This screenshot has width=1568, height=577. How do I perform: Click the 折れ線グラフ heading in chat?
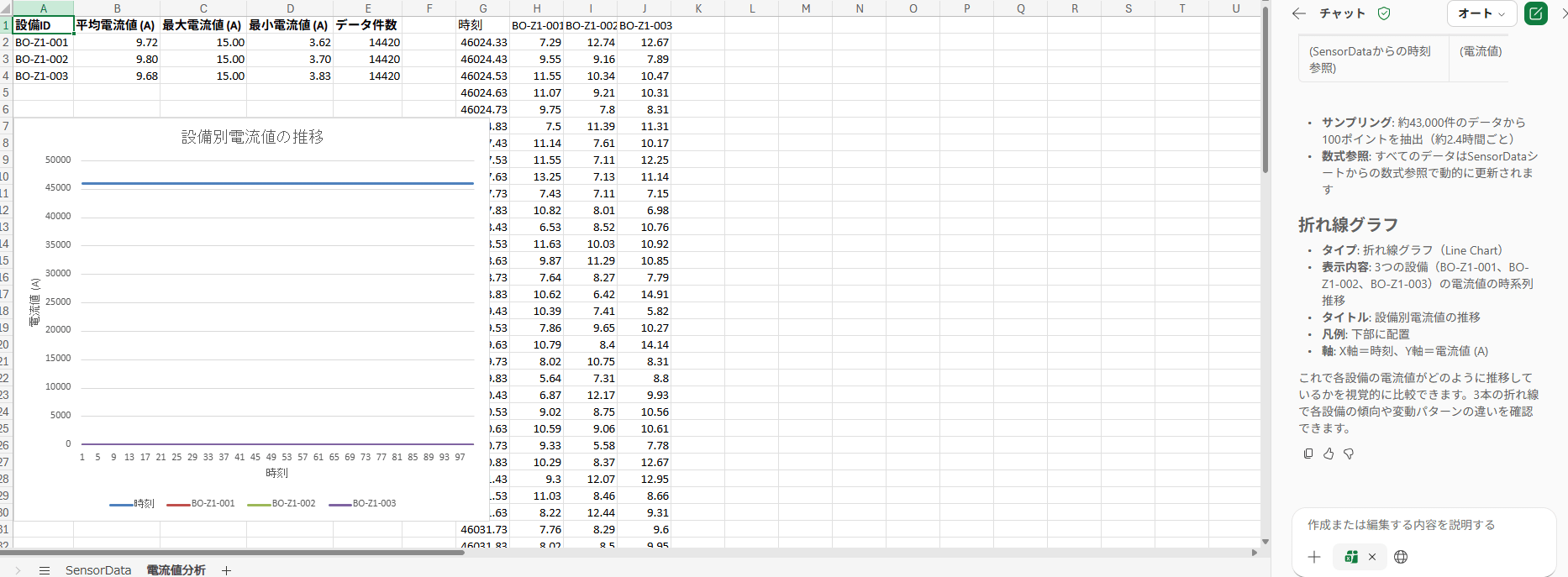pos(1348,224)
